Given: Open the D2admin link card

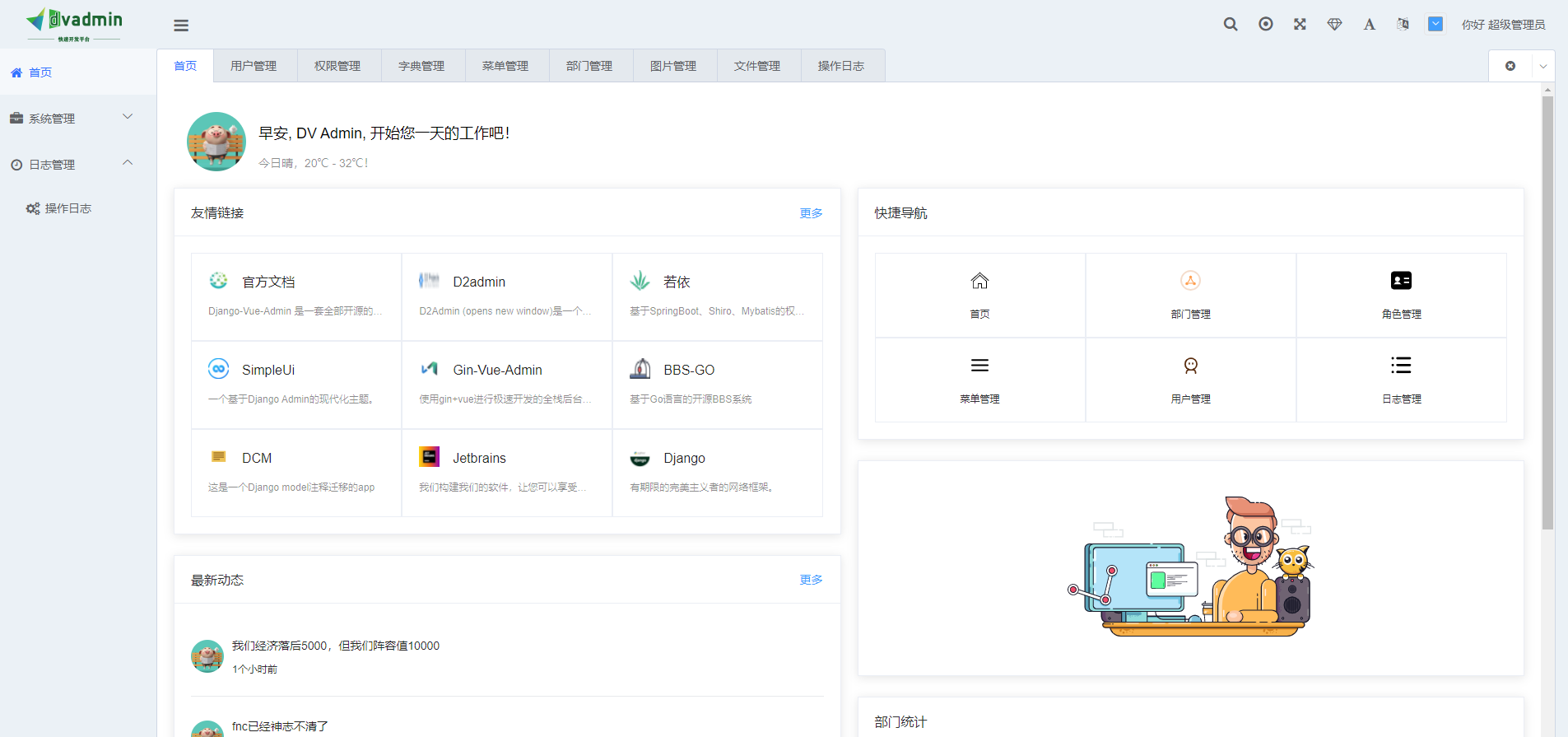Looking at the screenshot, I should [507, 296].
